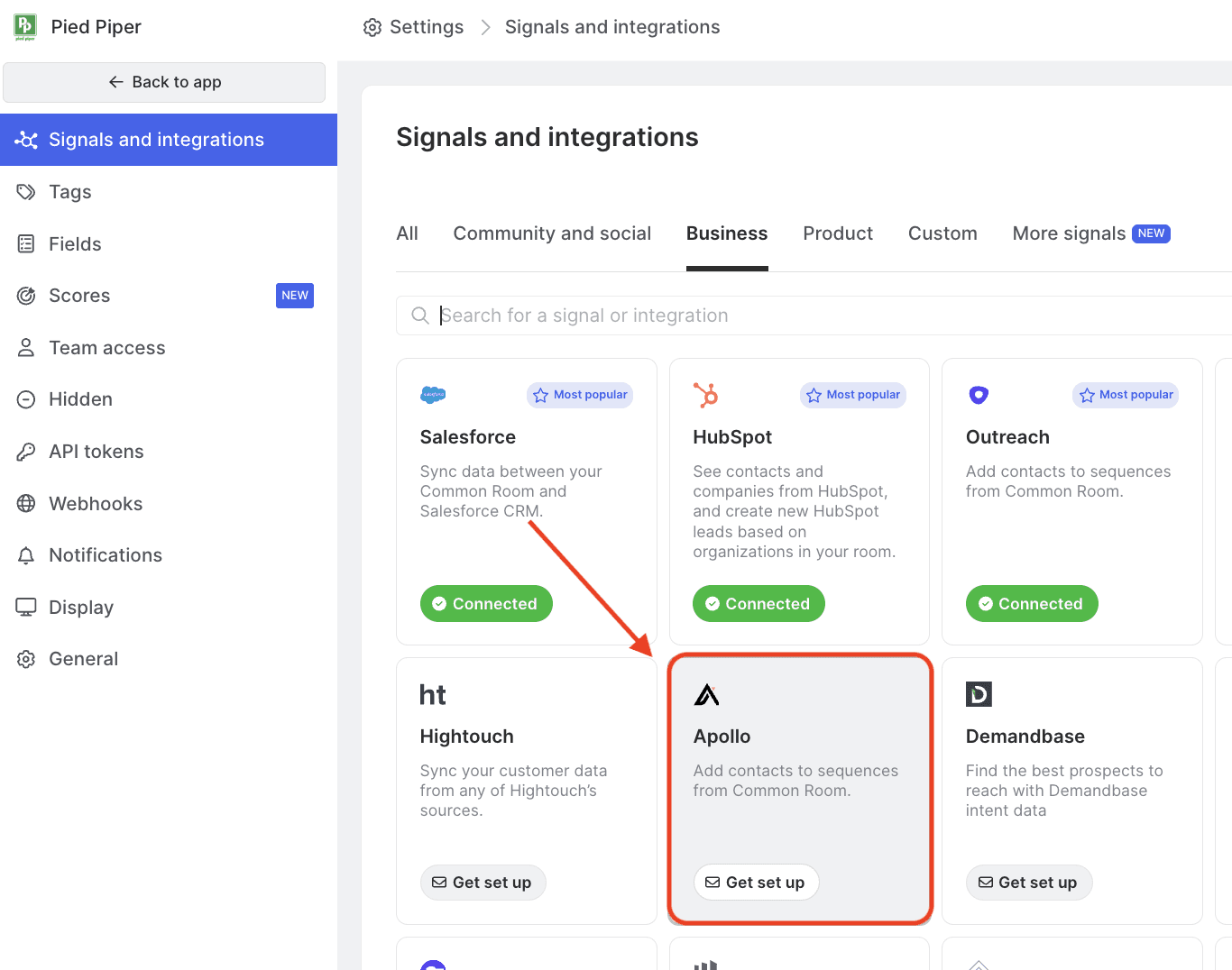Open Webhooks settings
The image size is (1232, 970).
coord(169,504)
